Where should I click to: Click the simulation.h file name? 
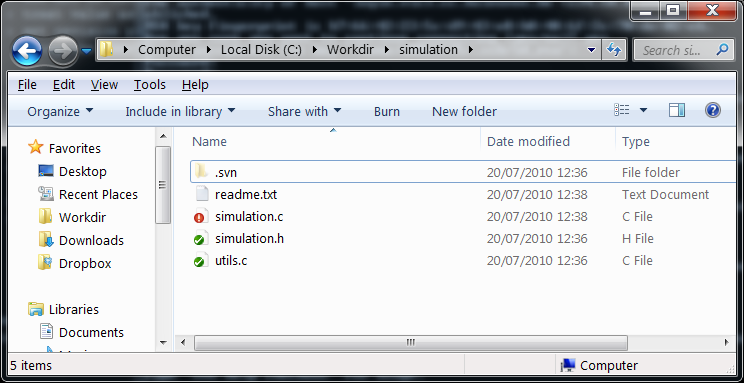click(x=250, y=238)
